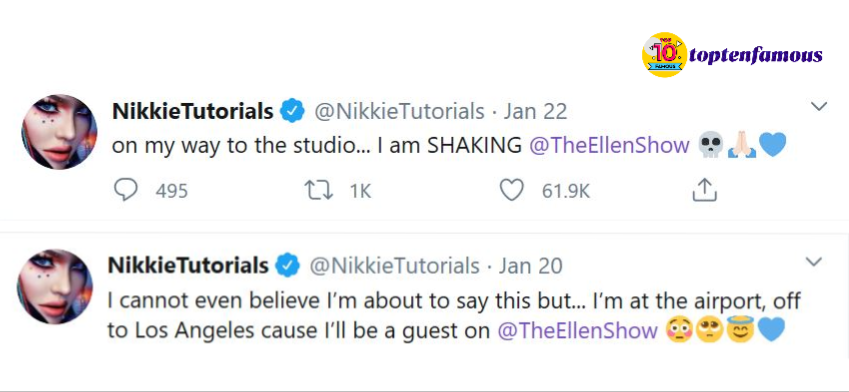Click @NikkieTutorials handle on Jan 20 tweet
Image resolution: width=849 pixels, height=392 pixels.
click(x=394, y=265)
